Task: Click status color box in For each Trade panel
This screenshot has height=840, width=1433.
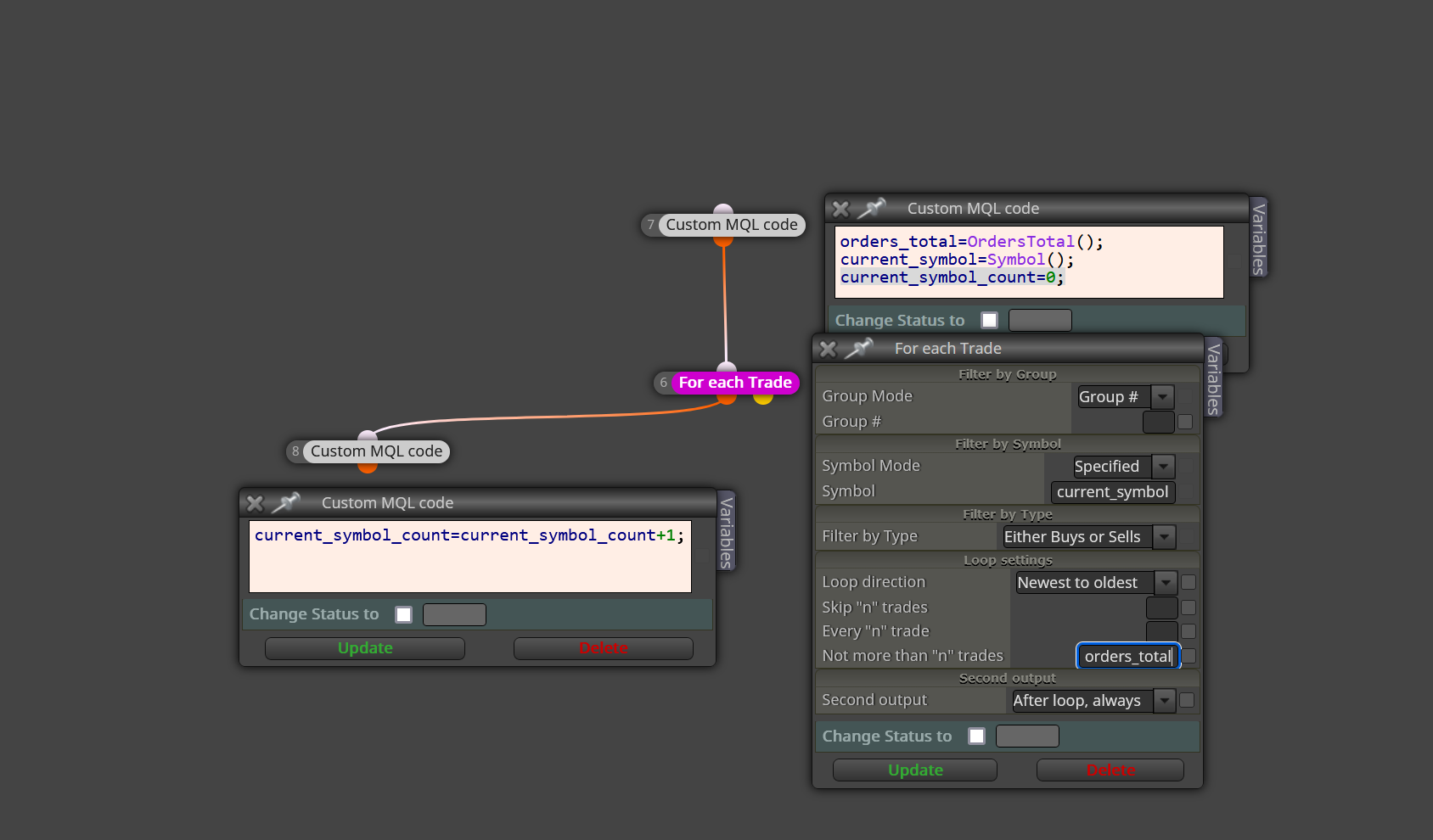Action: 1027,736
